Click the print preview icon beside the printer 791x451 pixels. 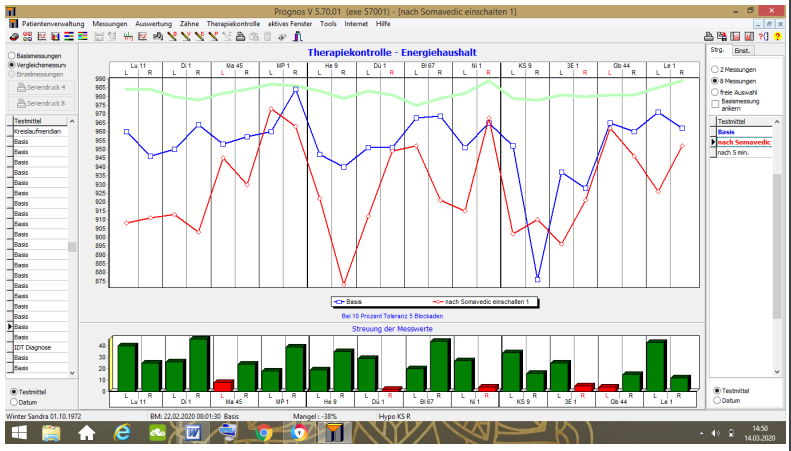(721, 36)
